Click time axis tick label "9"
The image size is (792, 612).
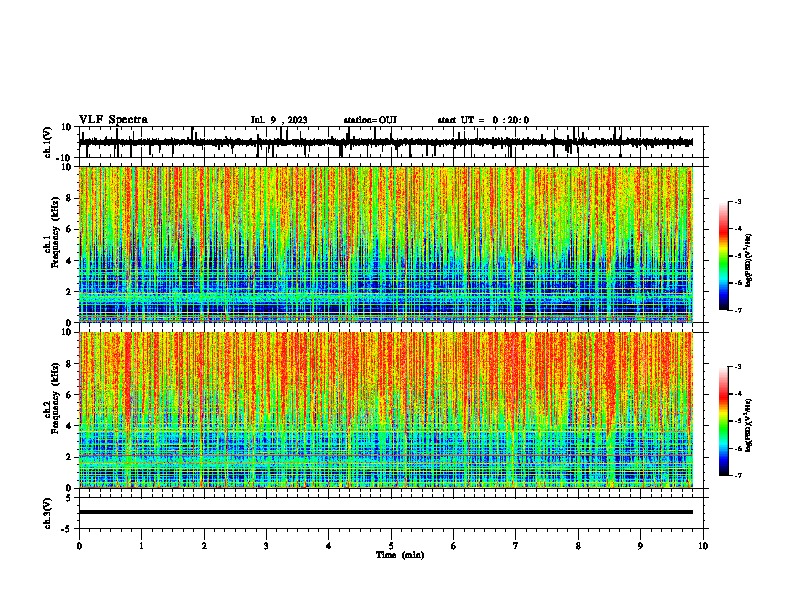coord(640,546)
